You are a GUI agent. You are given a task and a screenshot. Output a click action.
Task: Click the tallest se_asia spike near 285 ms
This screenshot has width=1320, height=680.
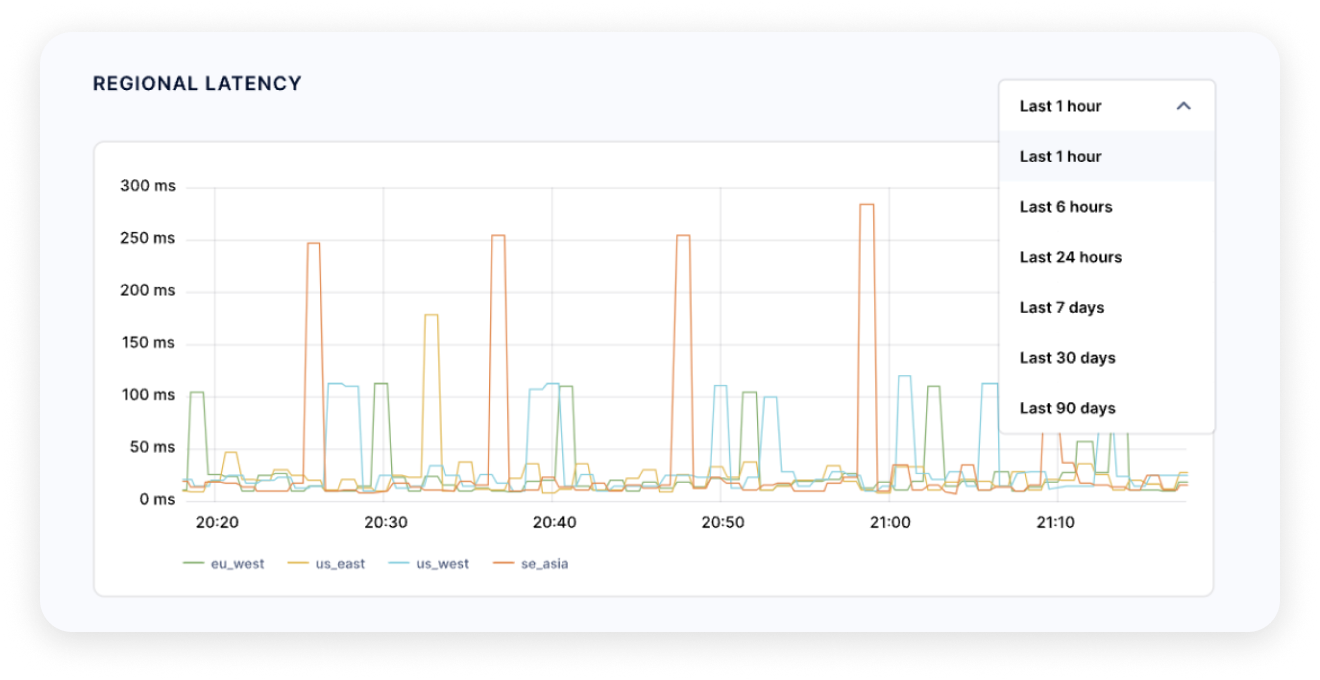click(866, 205)
